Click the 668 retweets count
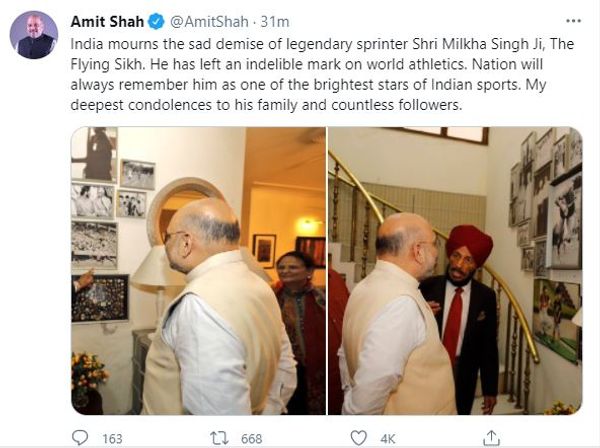Image resolution: width=600 pixels, height=448 pixels. tap(251, 438)
